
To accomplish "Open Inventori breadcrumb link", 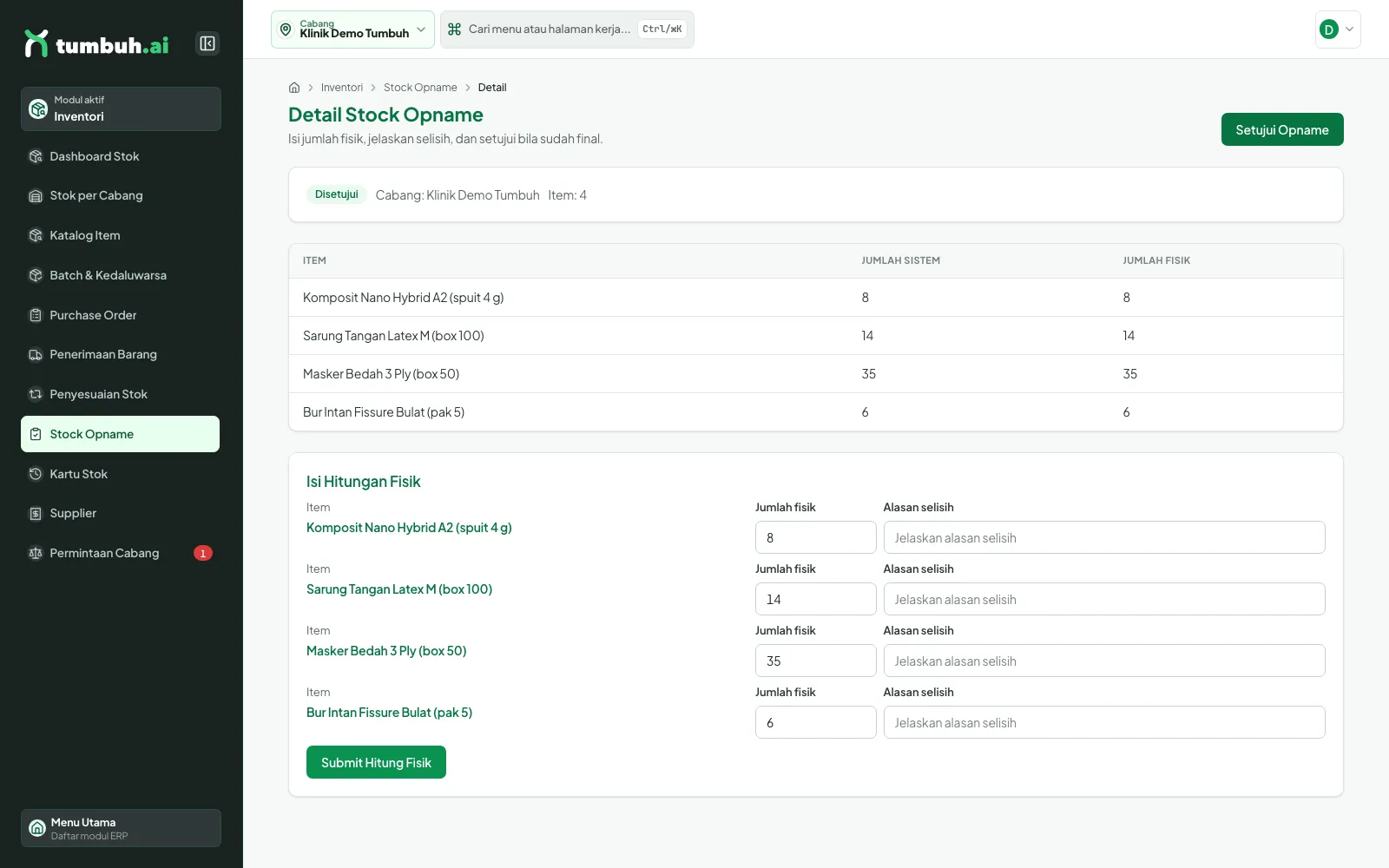I will point(342,88).
